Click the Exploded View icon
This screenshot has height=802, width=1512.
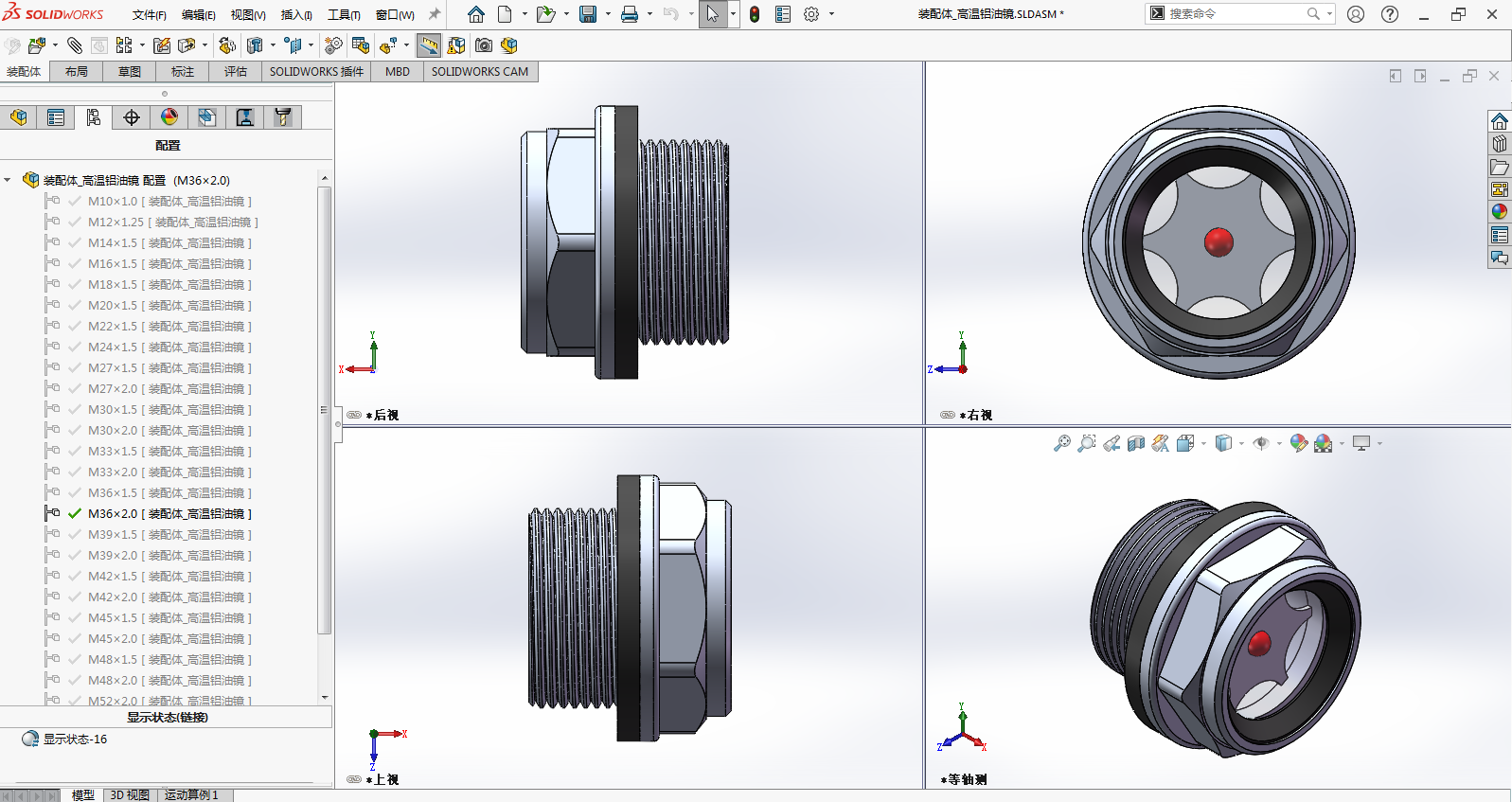(388, 45)
